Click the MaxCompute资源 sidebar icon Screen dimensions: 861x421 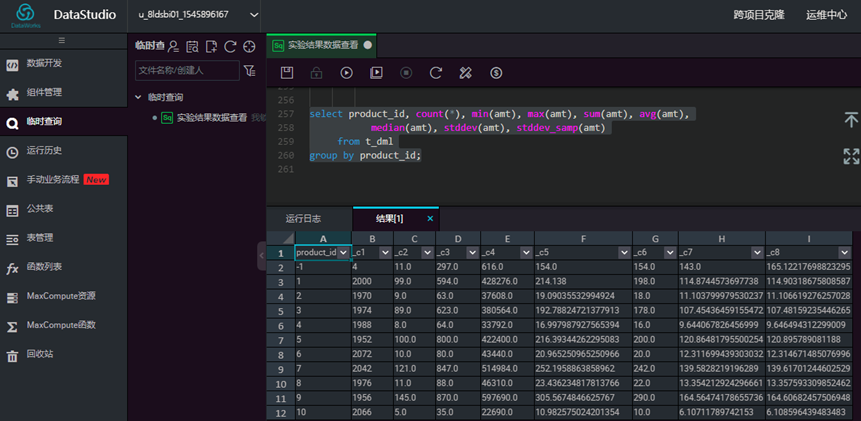coord(12,297)
